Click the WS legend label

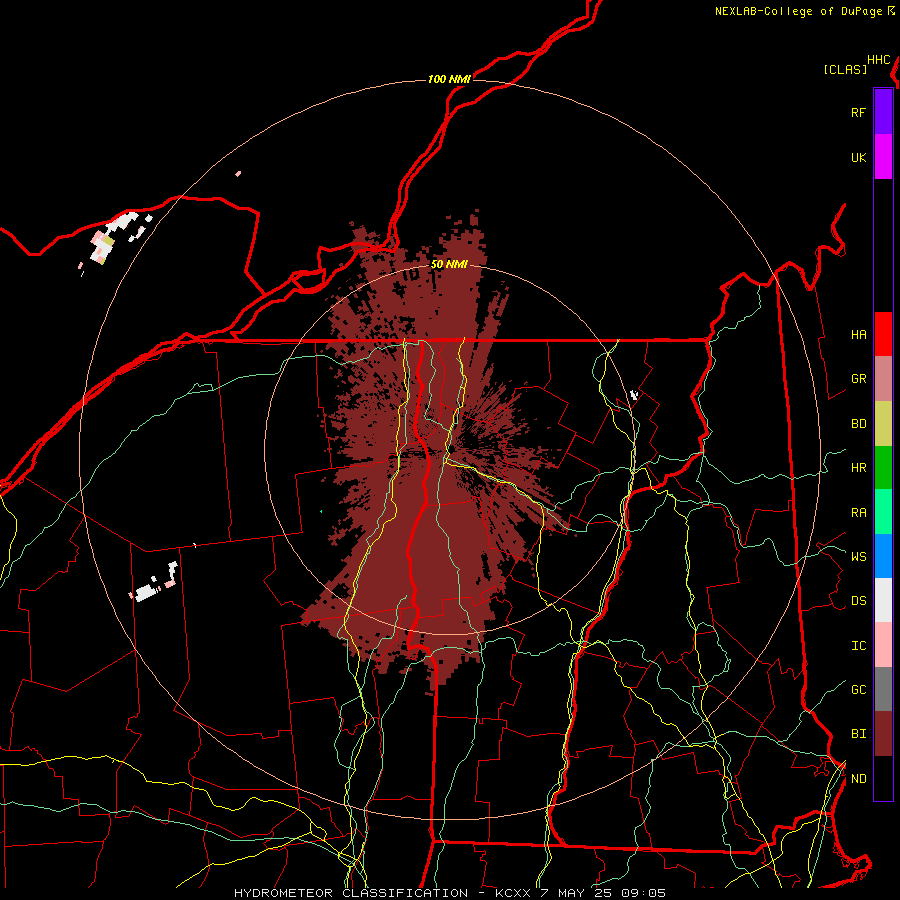(x=858, y=556)
